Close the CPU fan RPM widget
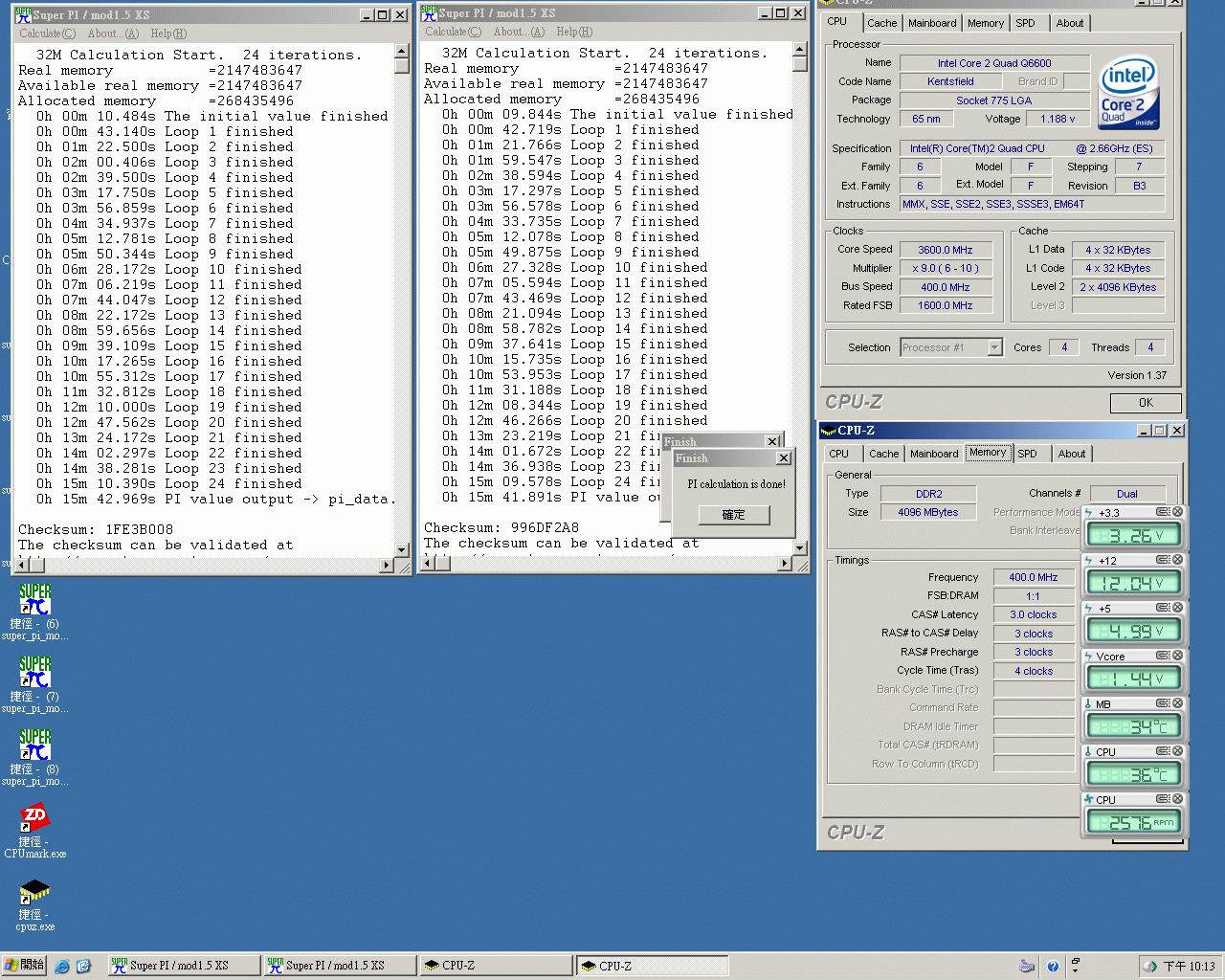The image size is (1225, 980). coord(1178,799)
